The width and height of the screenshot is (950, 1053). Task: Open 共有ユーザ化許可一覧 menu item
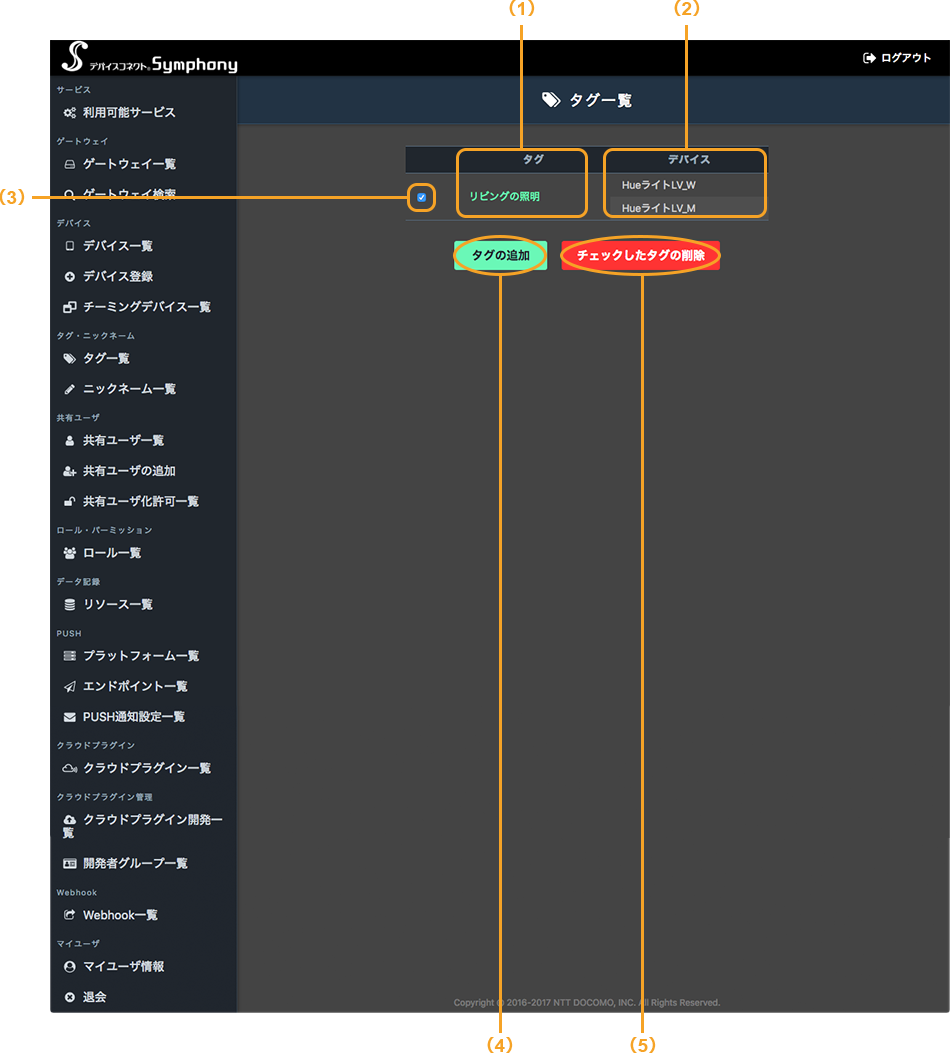[140, 502]
